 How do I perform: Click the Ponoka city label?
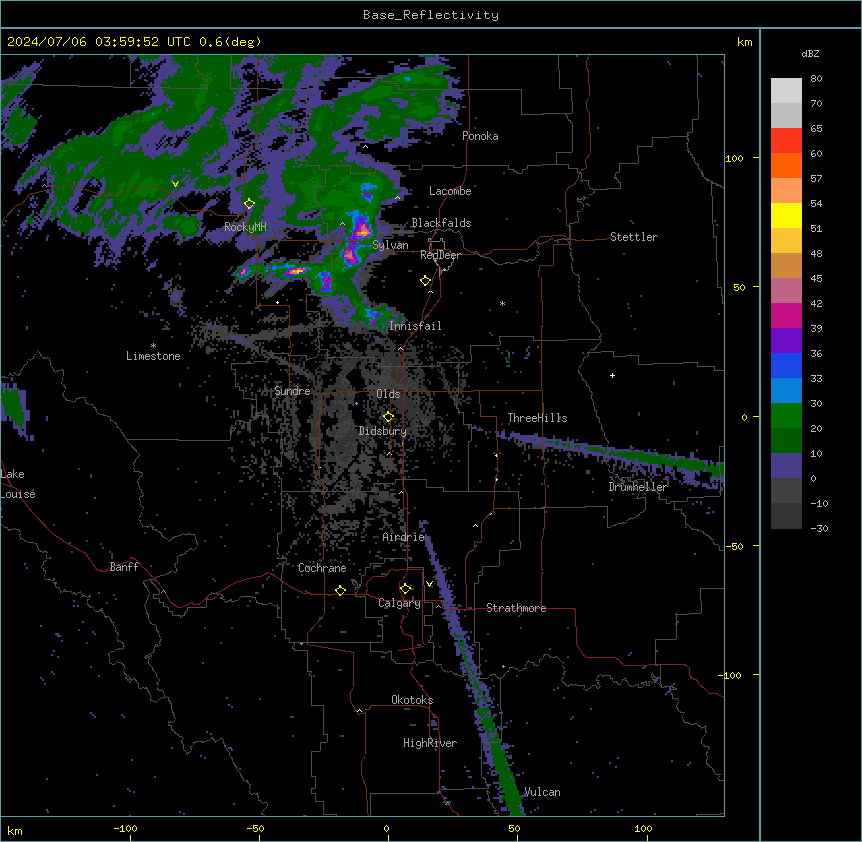[480, 136]
